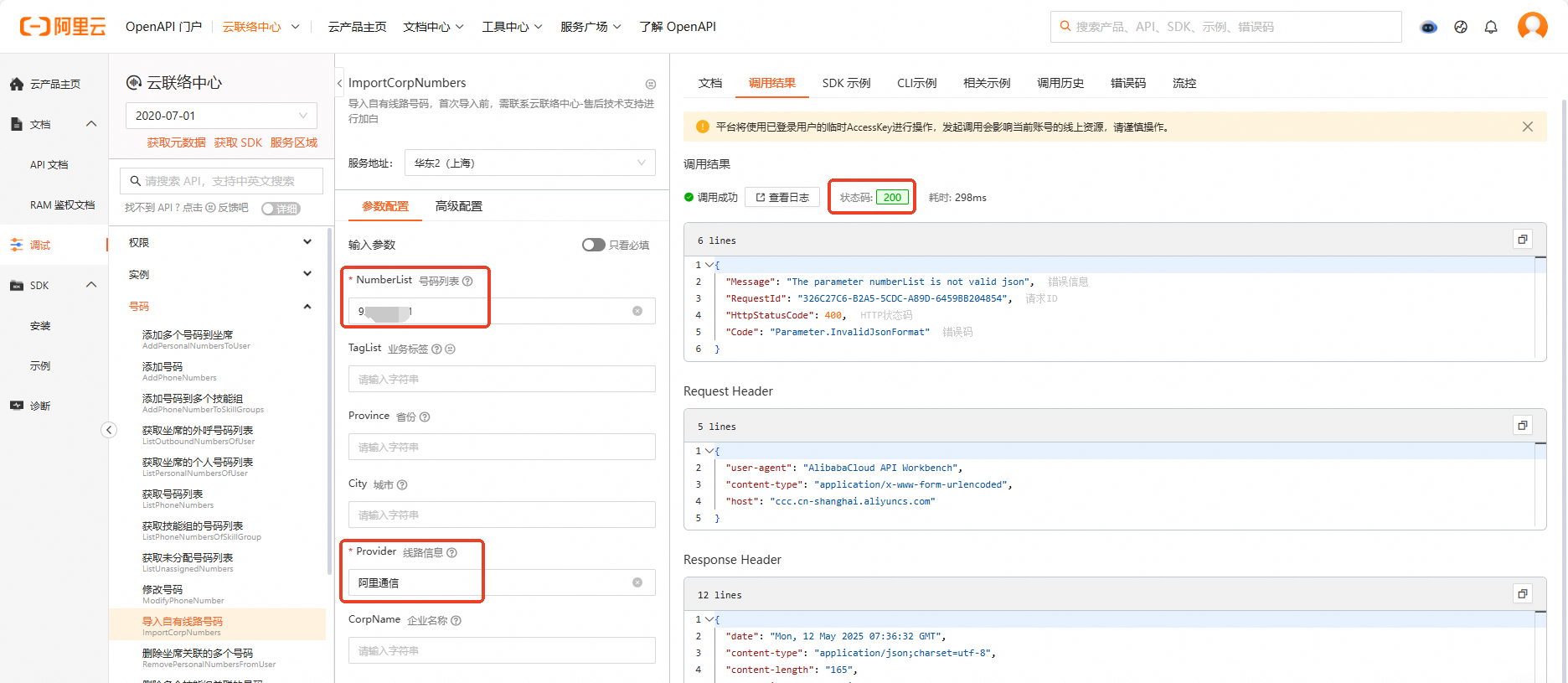
Task: Switch to the 高级配置 tab
Action: [x=458, y=206]
